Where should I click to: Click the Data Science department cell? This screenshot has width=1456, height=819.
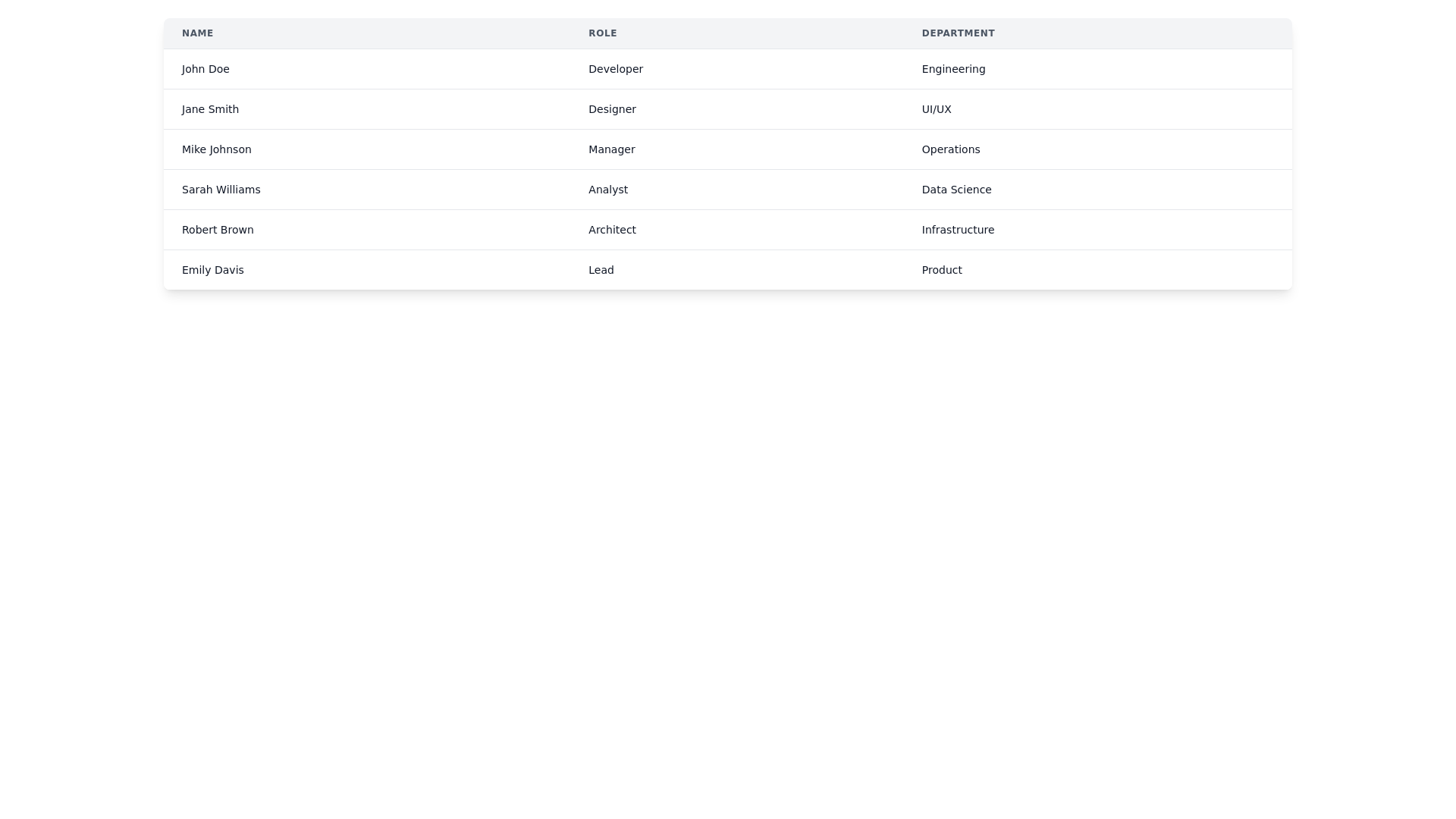(956, 190)
